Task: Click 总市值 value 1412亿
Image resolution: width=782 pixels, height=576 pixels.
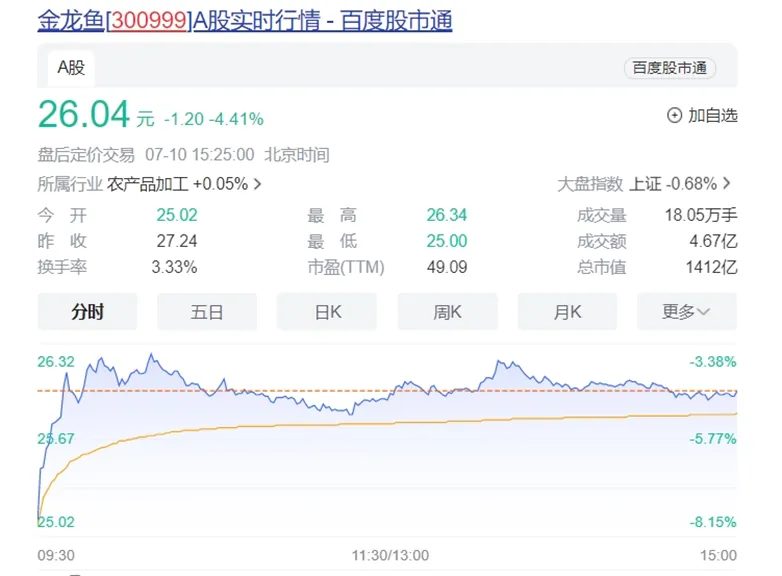Action: click(712, 267)
